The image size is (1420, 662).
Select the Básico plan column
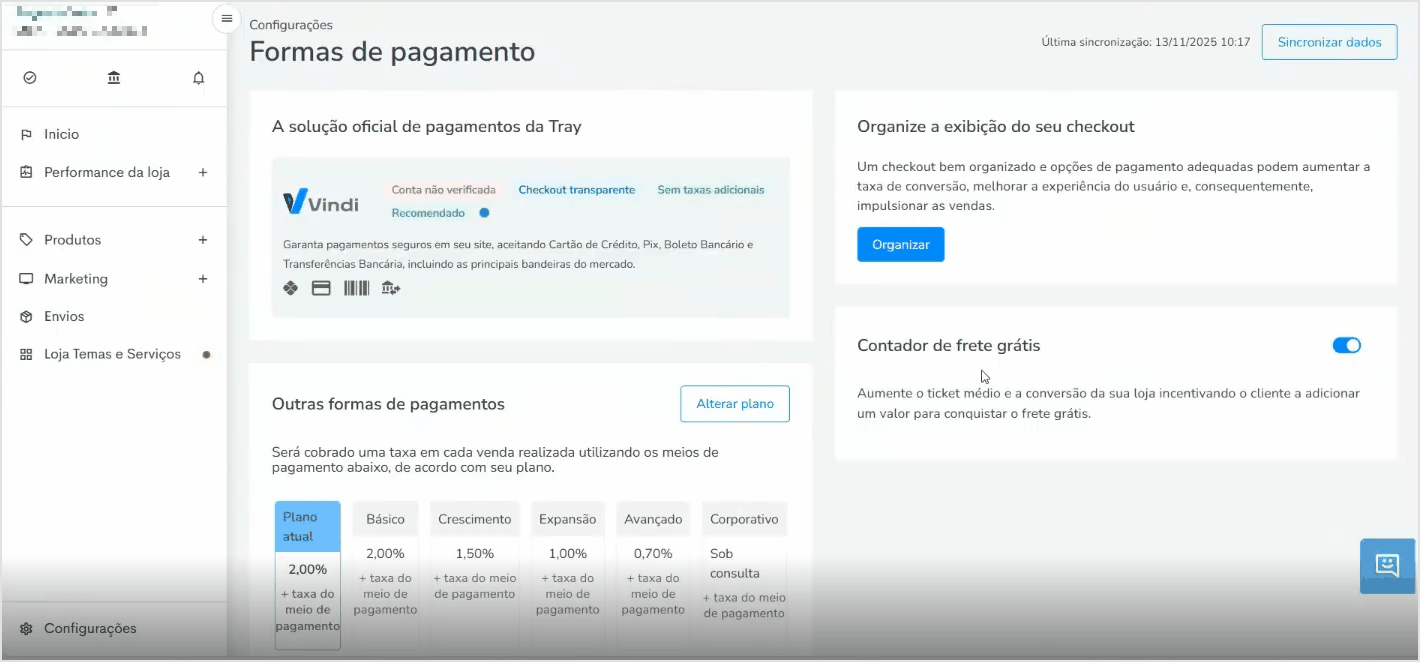(385, 575)
